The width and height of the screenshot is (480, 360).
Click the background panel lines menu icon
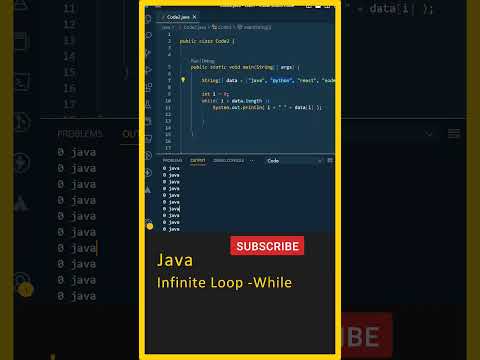(454, 134)
